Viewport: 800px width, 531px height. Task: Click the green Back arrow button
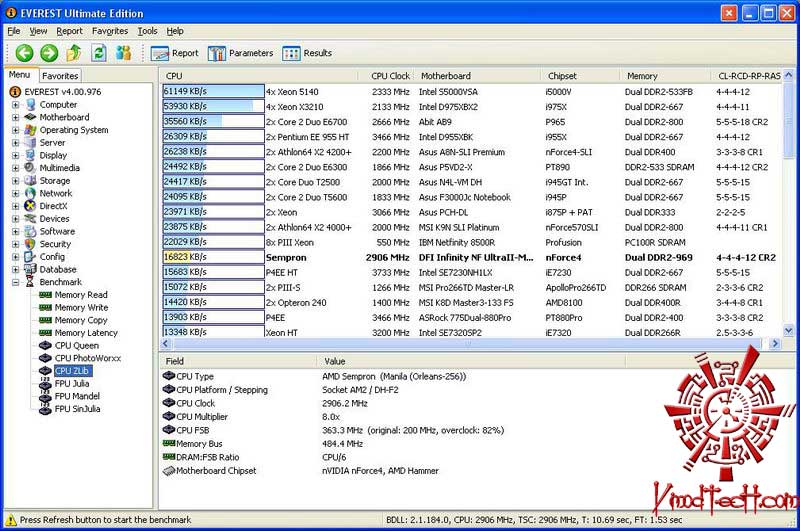(24, 53)
